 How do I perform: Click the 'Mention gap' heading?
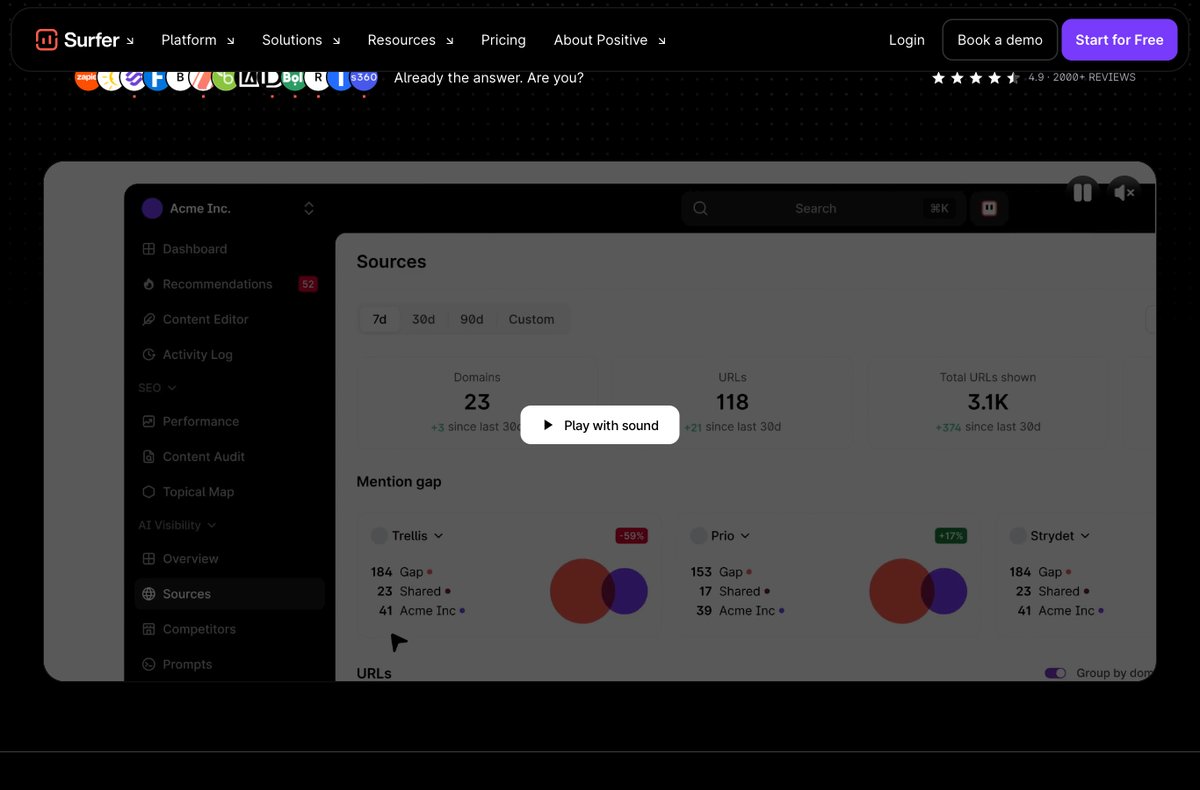point(399,481)
